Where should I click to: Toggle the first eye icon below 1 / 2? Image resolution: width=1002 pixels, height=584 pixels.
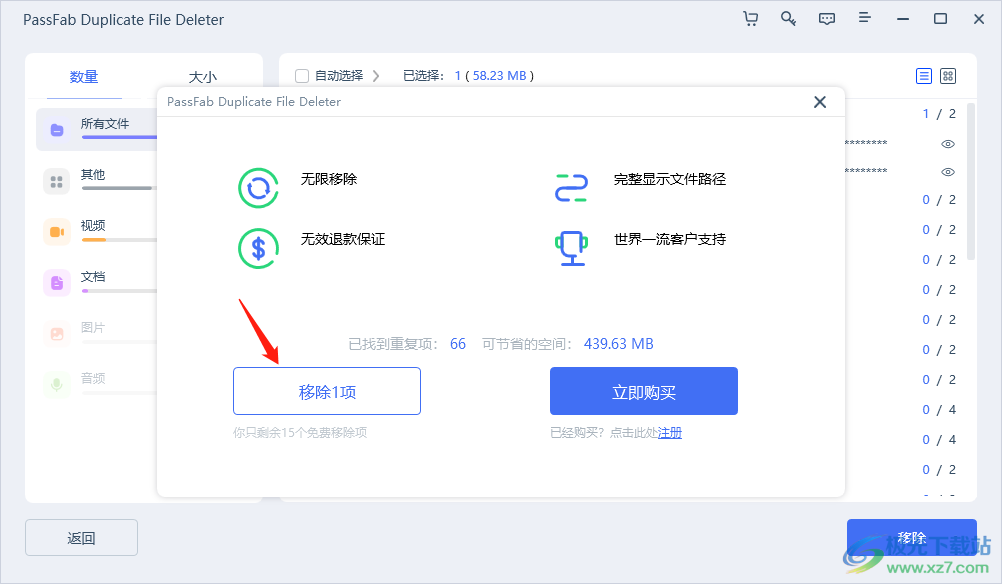[x=948, y=144]
